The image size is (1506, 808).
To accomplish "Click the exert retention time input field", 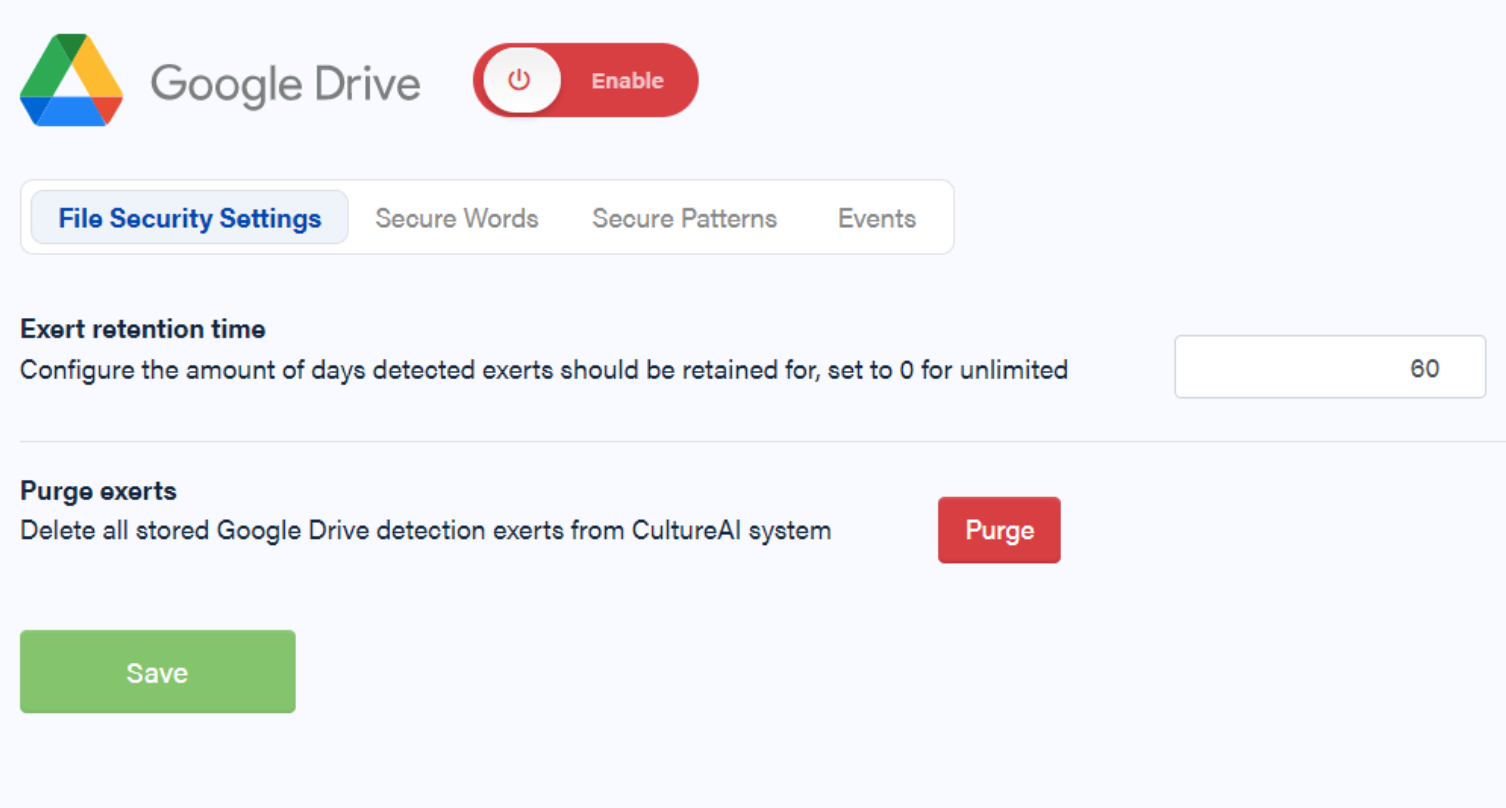I will click(1329, 367).
